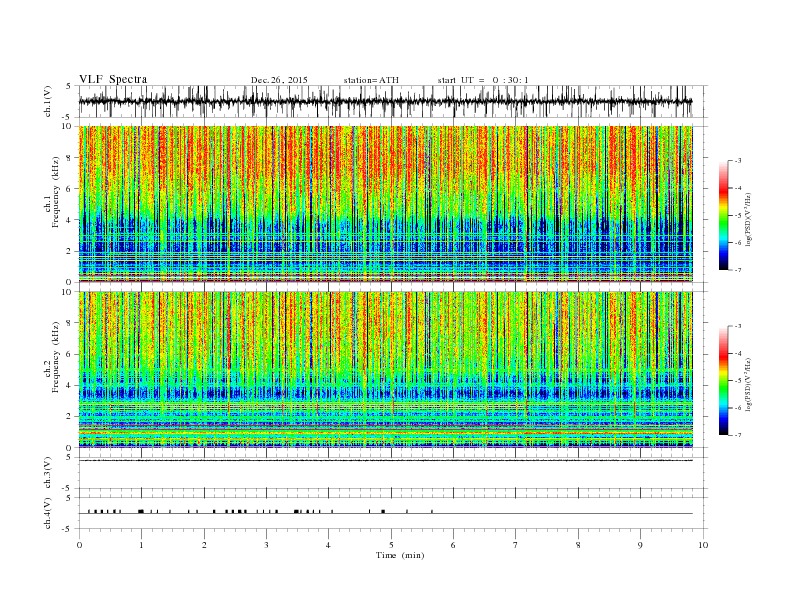
Task: Click the "3" tick label on the time axis
Action: tap(266, 545)
